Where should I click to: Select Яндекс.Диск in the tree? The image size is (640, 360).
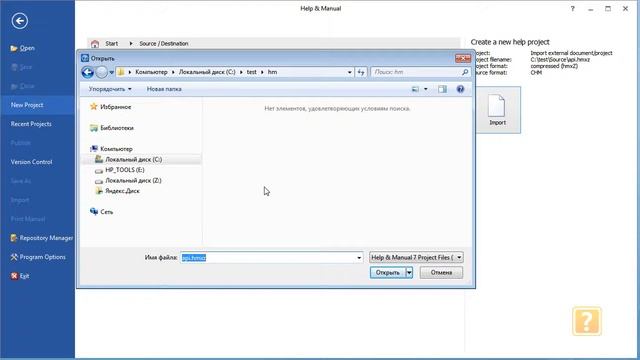point(122,191)
